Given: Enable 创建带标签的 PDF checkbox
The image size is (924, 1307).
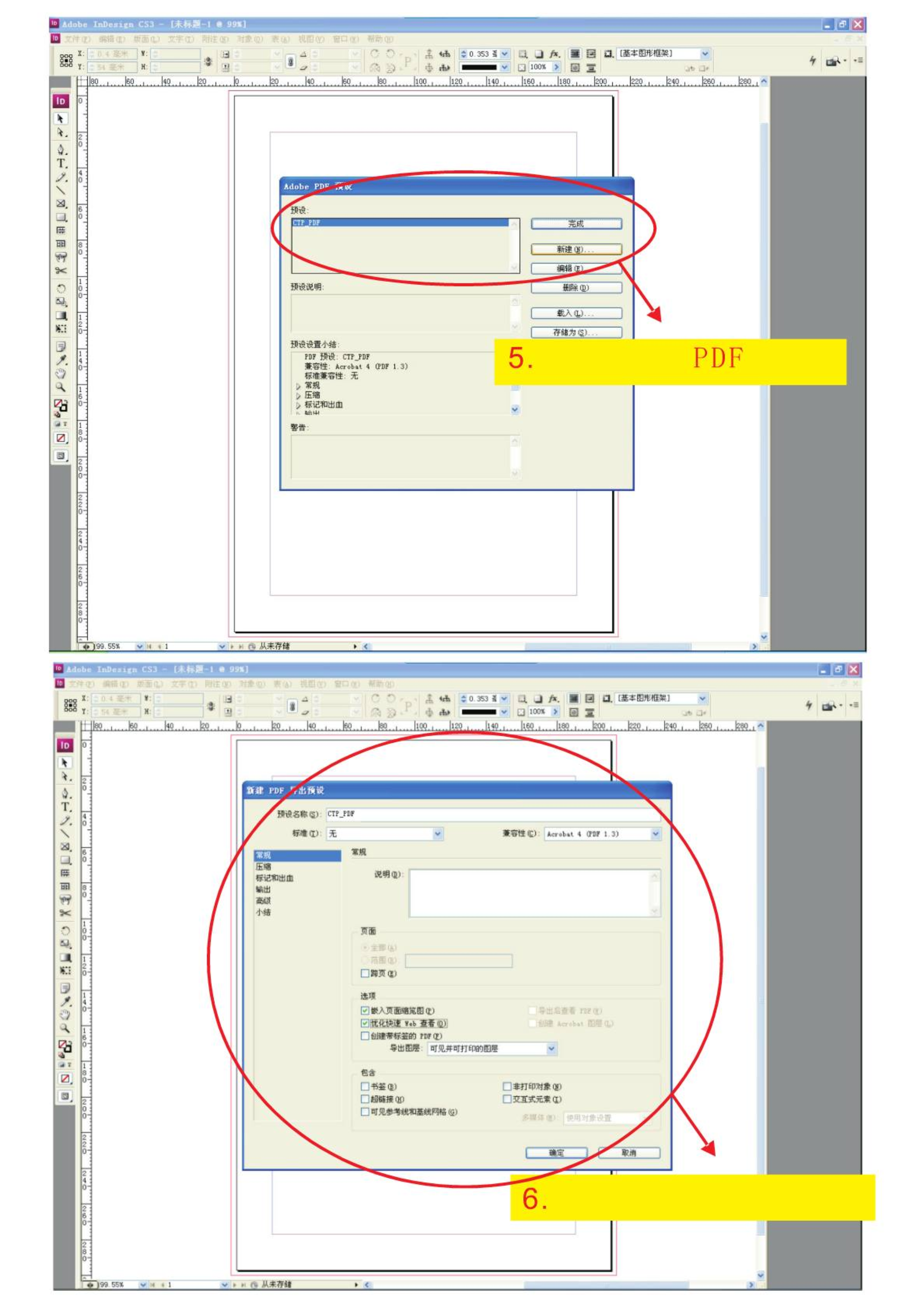Looking at the screenshot, I should 365,1036.
